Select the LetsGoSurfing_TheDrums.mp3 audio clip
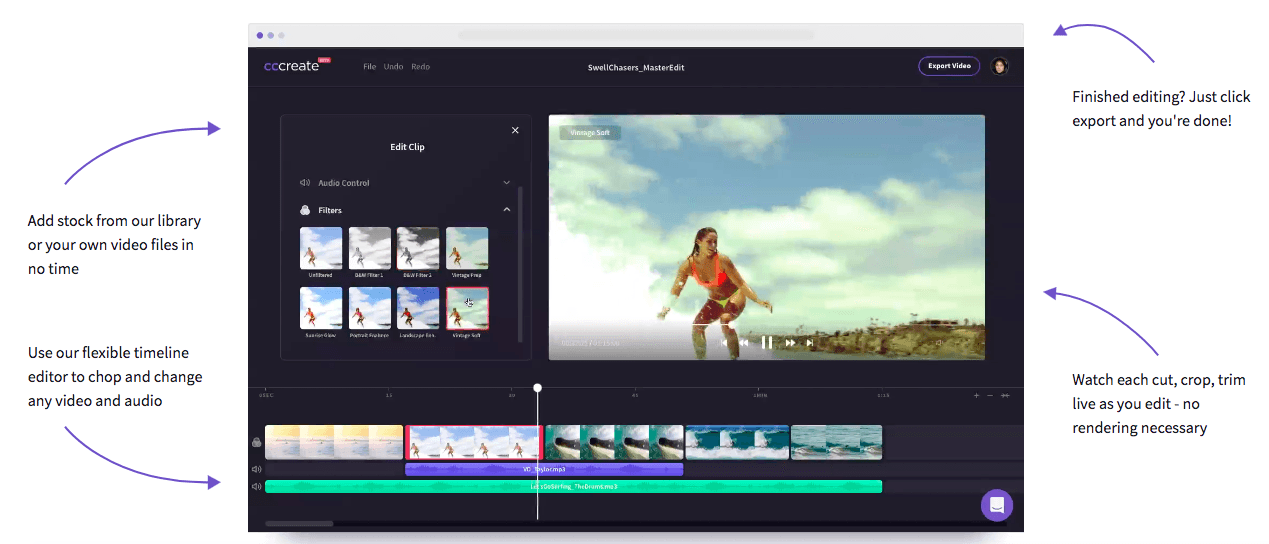Screen dimensions: 1269x544 [573, 487]
